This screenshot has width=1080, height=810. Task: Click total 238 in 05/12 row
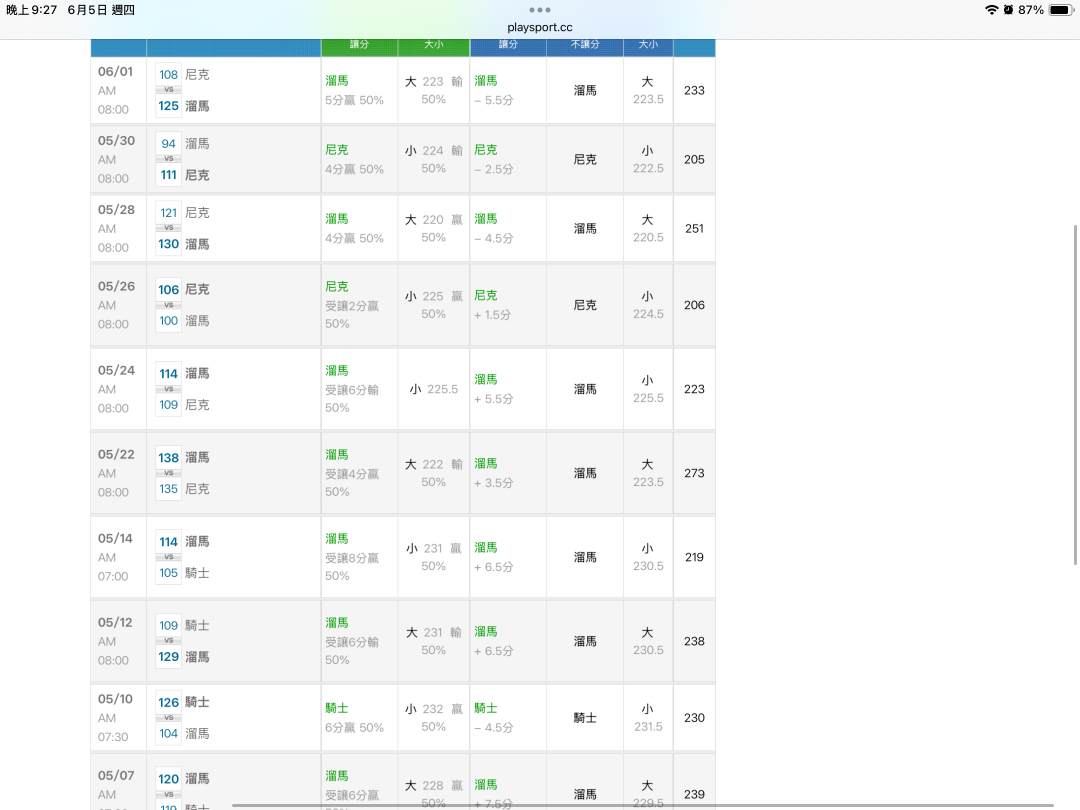694,641
